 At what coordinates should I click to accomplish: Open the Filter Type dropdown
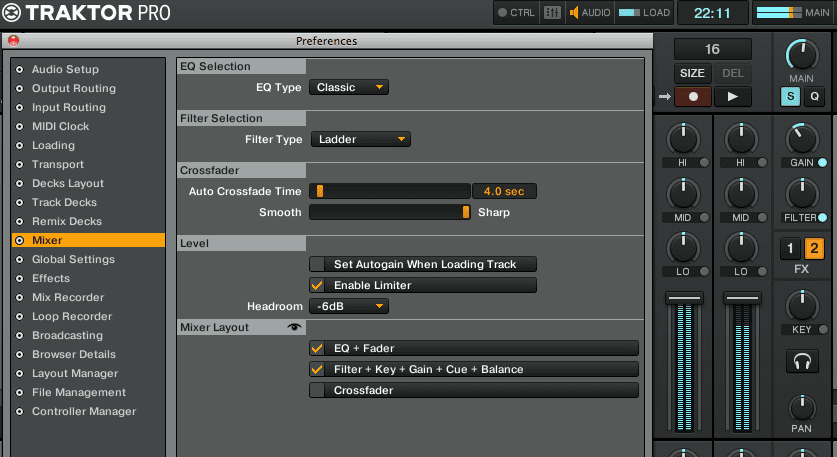360,139
